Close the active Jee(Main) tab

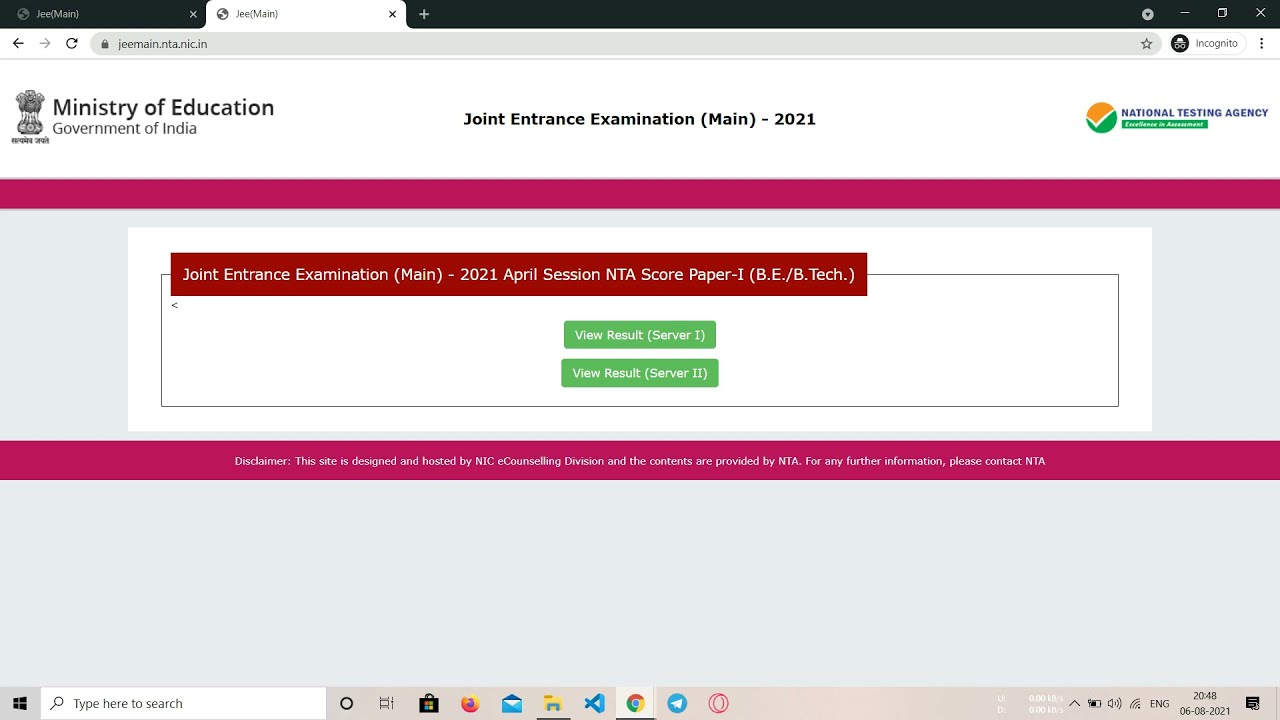pos(392,14)
